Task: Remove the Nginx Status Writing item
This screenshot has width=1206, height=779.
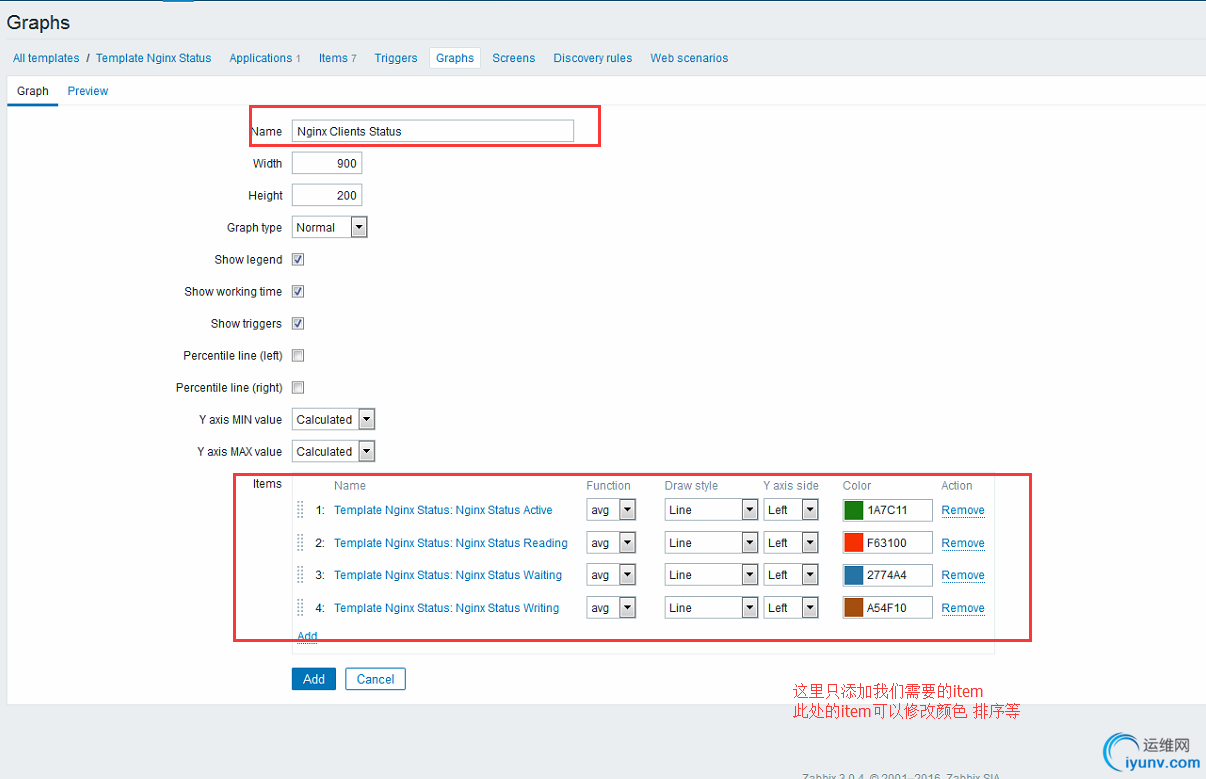Action: (963, 608)
